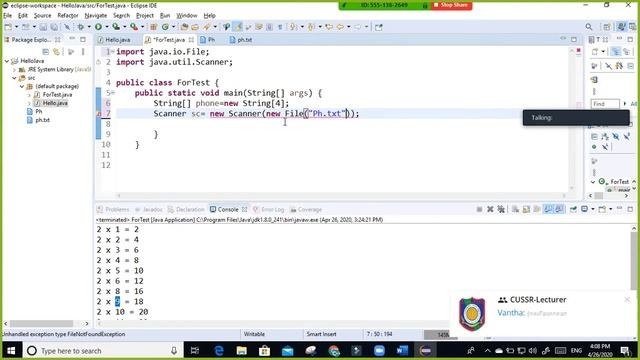Collapse the default package node
Screen dimensions: 640x360
point(22,87)
